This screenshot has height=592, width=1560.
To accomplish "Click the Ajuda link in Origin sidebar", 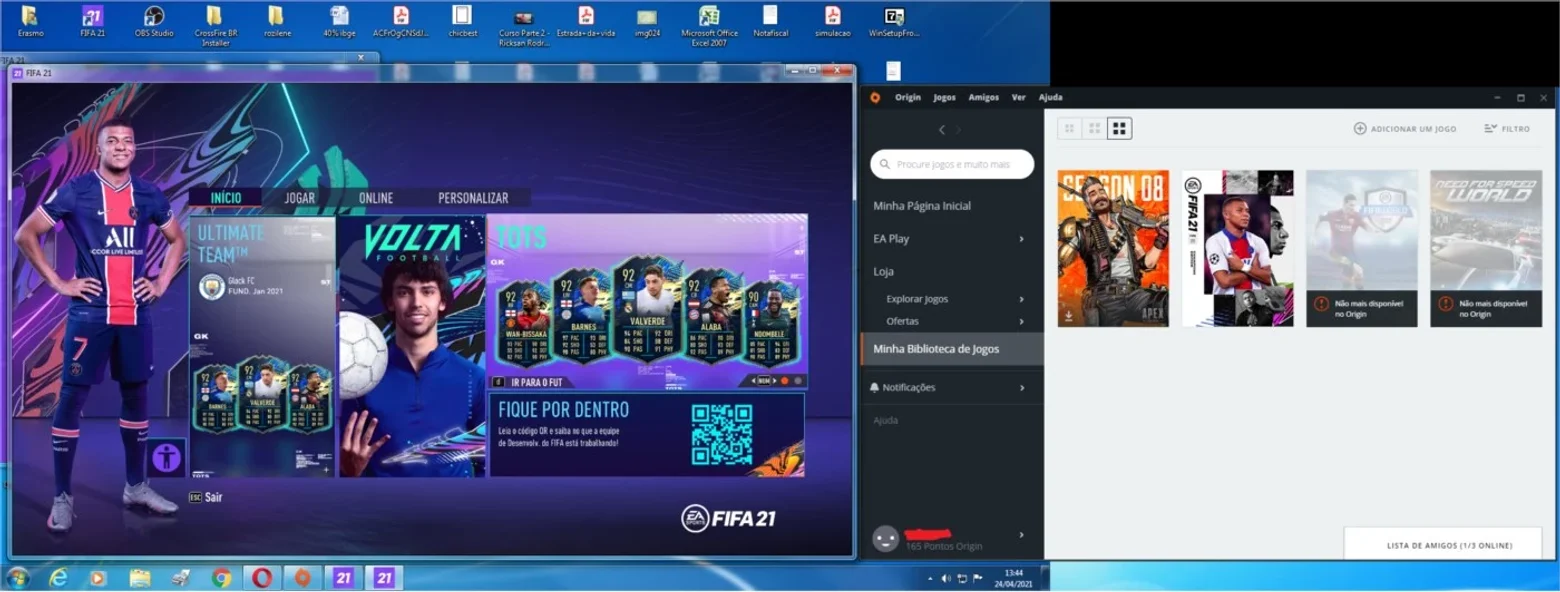I will pos(885,420).
